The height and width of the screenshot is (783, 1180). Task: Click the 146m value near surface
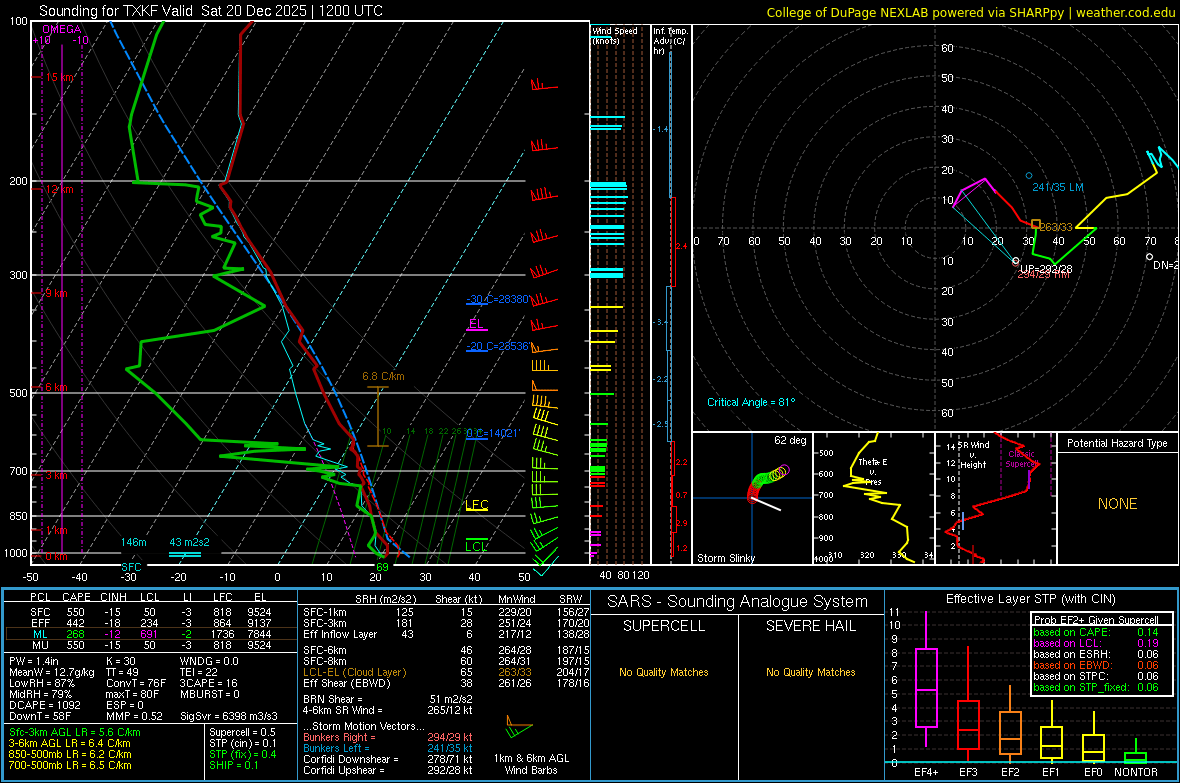coord(133,542)
